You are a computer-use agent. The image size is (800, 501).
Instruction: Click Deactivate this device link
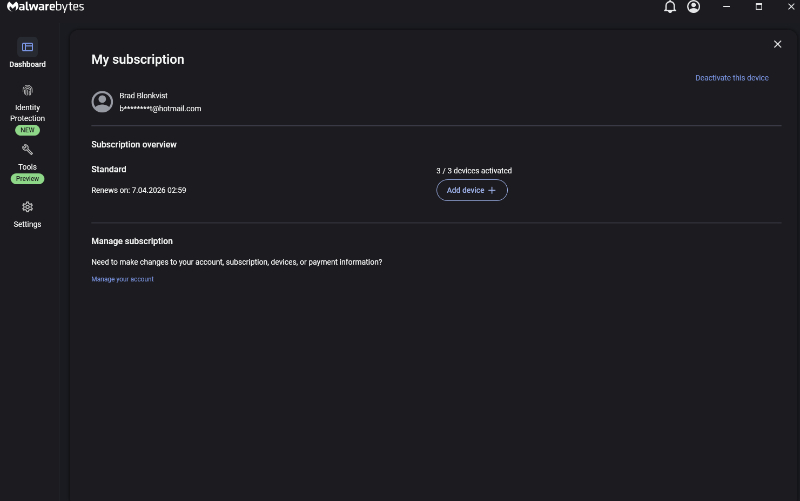pos(732,78)
